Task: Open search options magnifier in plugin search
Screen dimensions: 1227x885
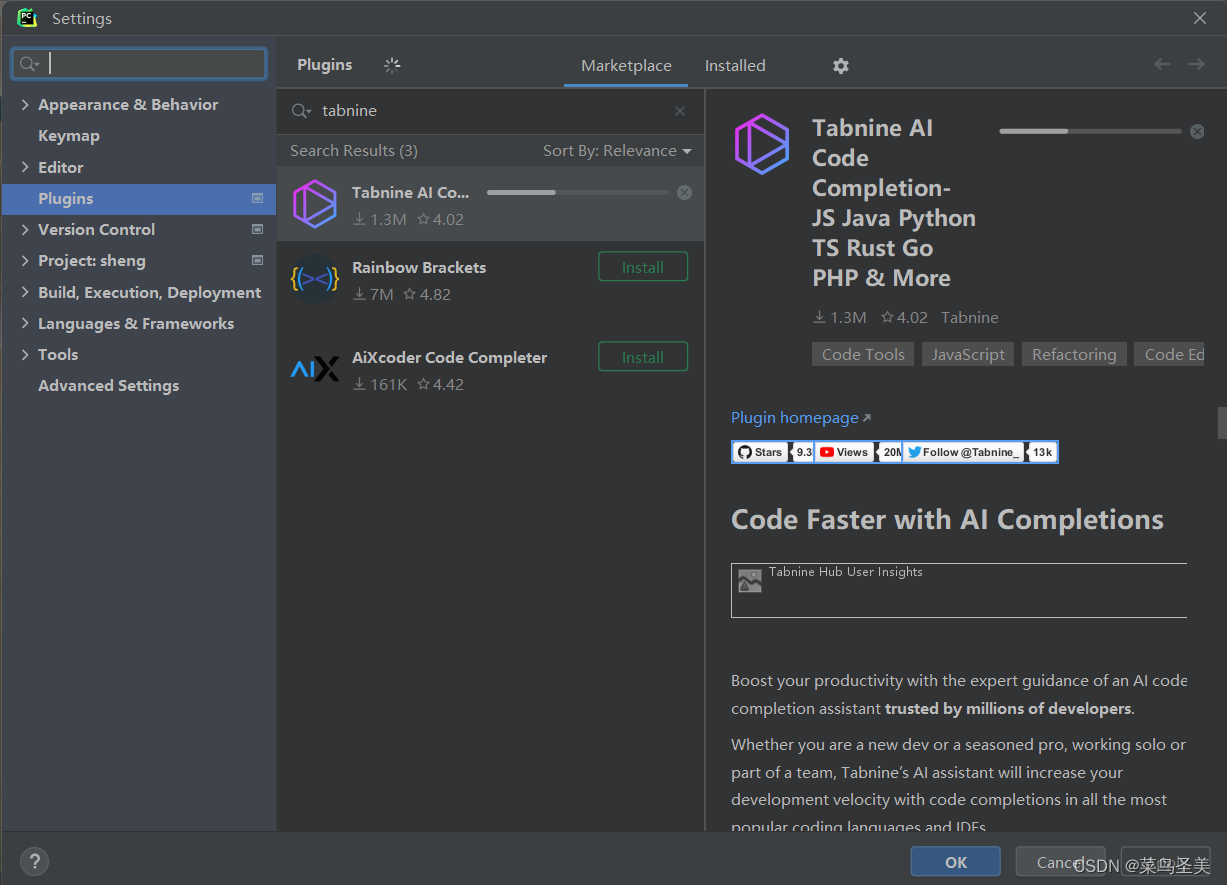Action: point(301,111)
